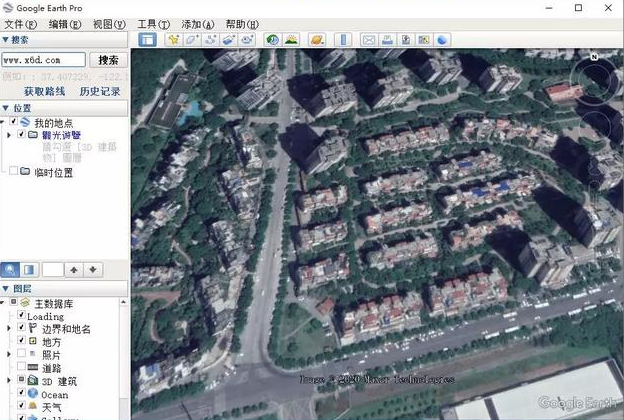The width and height of the screenshot is (624, 420).
Task: Click the Print toolbar icon
Action: [387, 40]
